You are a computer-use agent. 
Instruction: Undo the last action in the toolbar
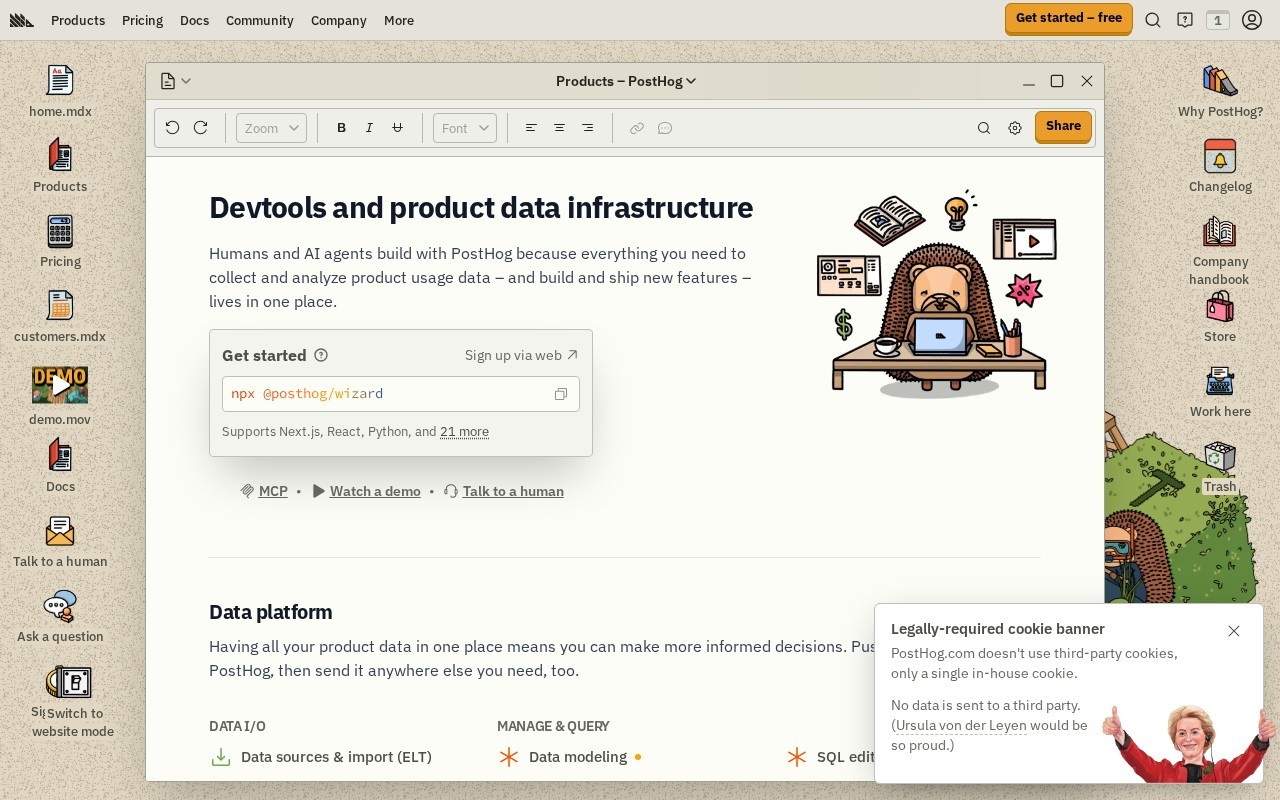172,128
